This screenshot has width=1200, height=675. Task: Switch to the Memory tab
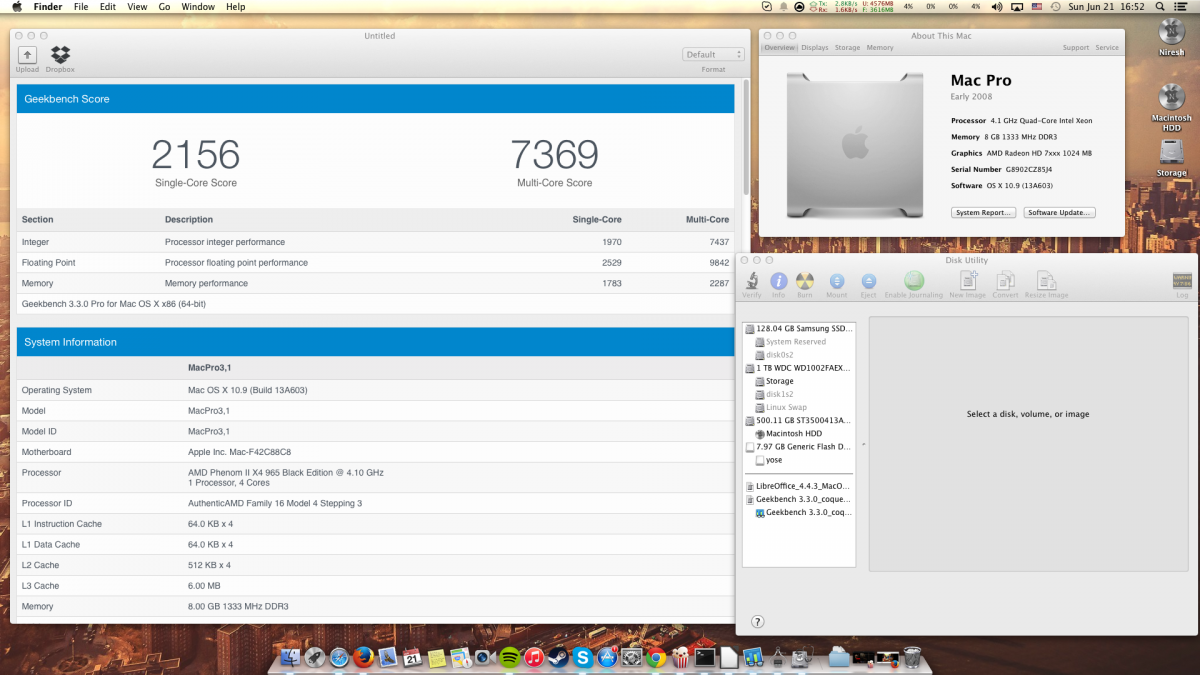coord(880,48)
